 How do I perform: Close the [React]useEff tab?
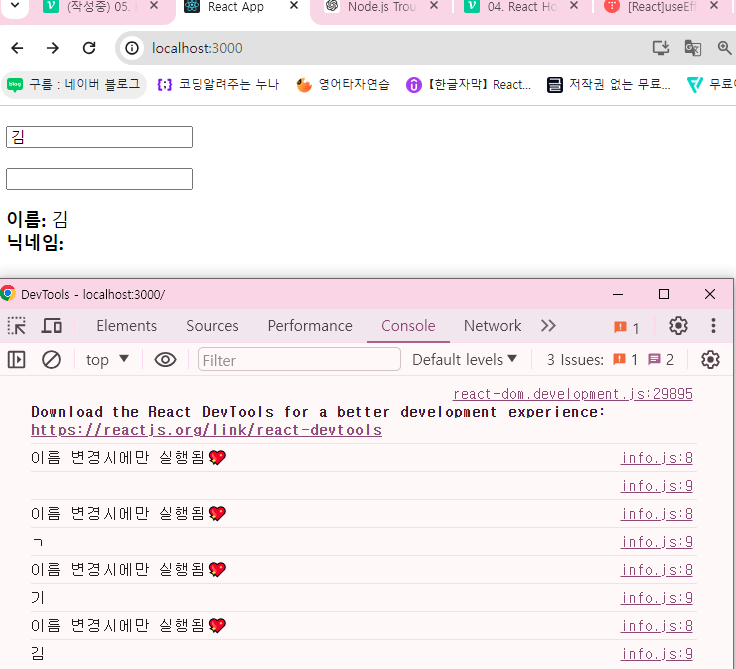714,6
